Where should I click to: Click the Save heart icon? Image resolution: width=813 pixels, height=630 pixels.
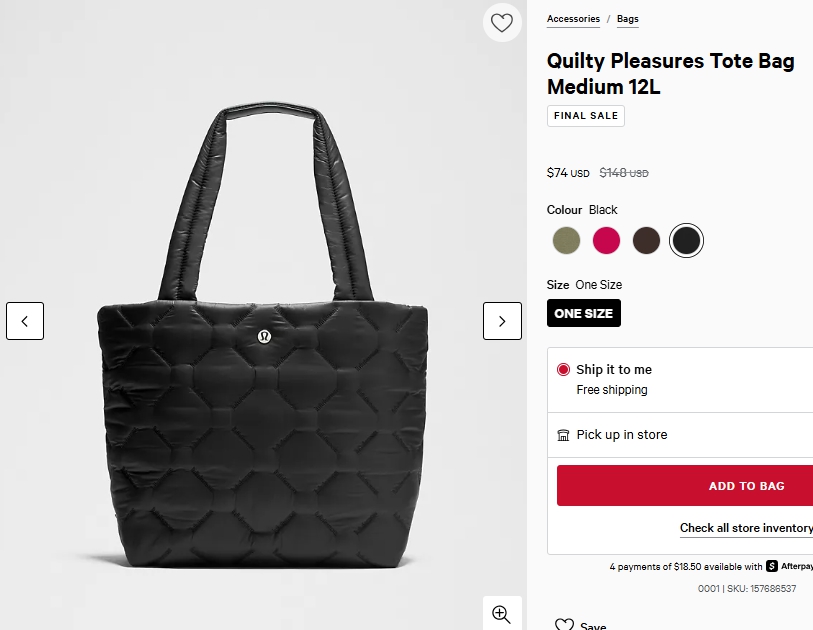coord(564,625)
